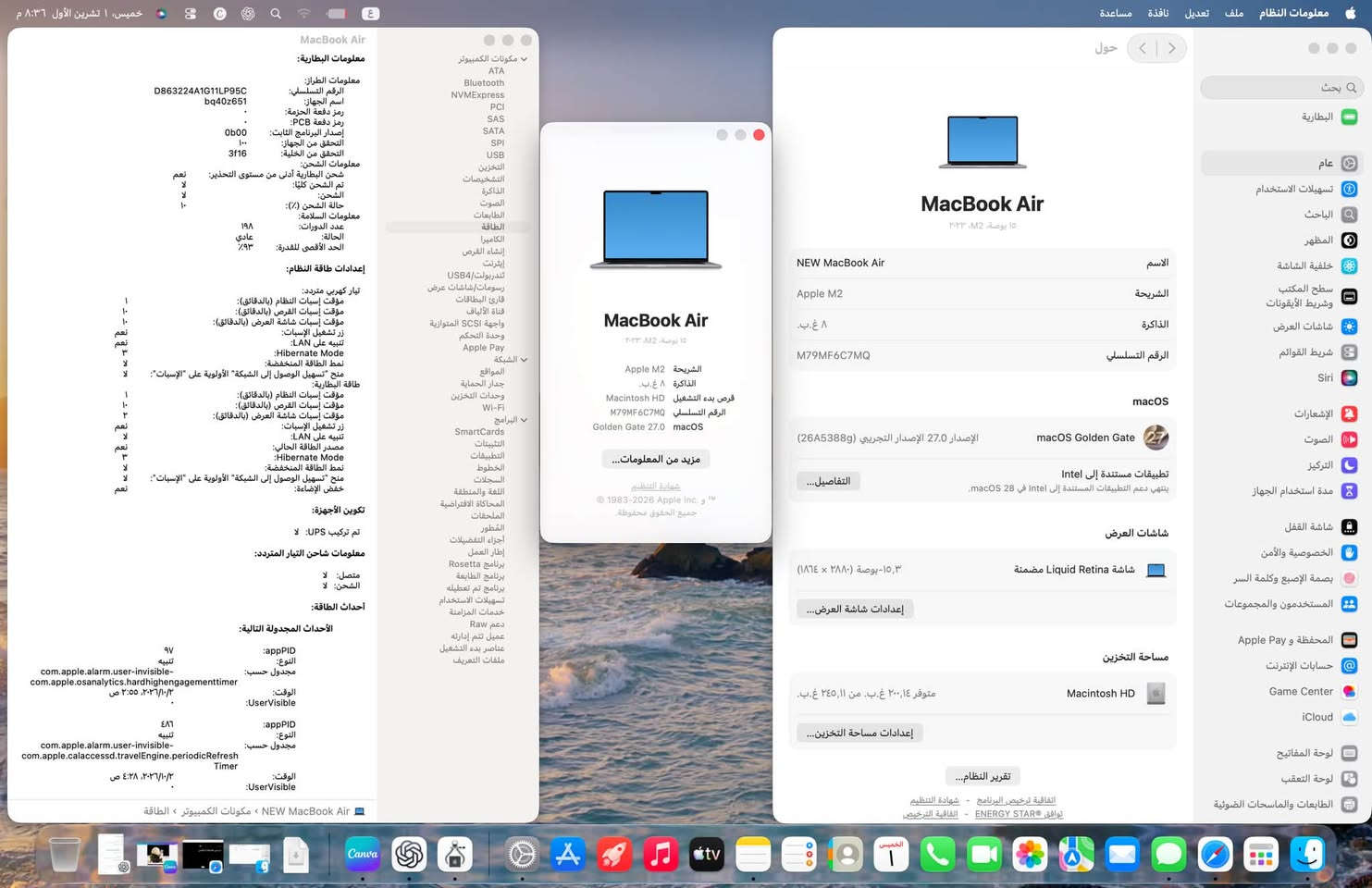Screen dimensions: 1372x888
Task: Open تعديل (Edit) menu
Action: tap(1197, 13)
